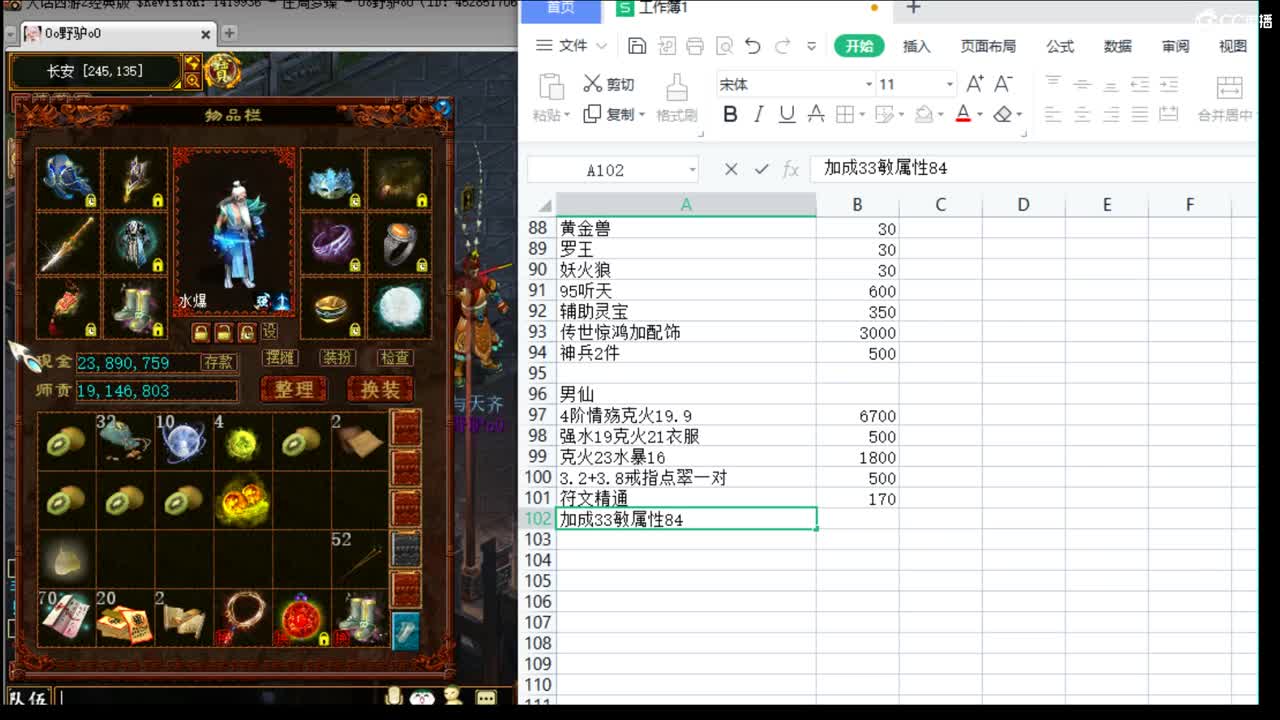Click the 整理 sort button in inventory
The height and width of the screenshot is (720, 1280).
294,389
